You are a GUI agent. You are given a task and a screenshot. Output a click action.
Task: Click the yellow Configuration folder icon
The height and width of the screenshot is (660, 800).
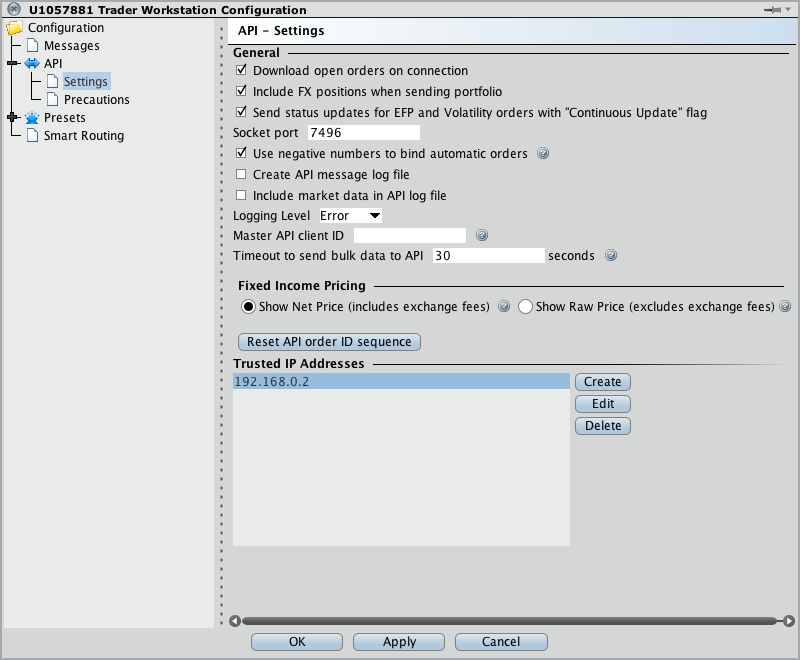(15, 28)
